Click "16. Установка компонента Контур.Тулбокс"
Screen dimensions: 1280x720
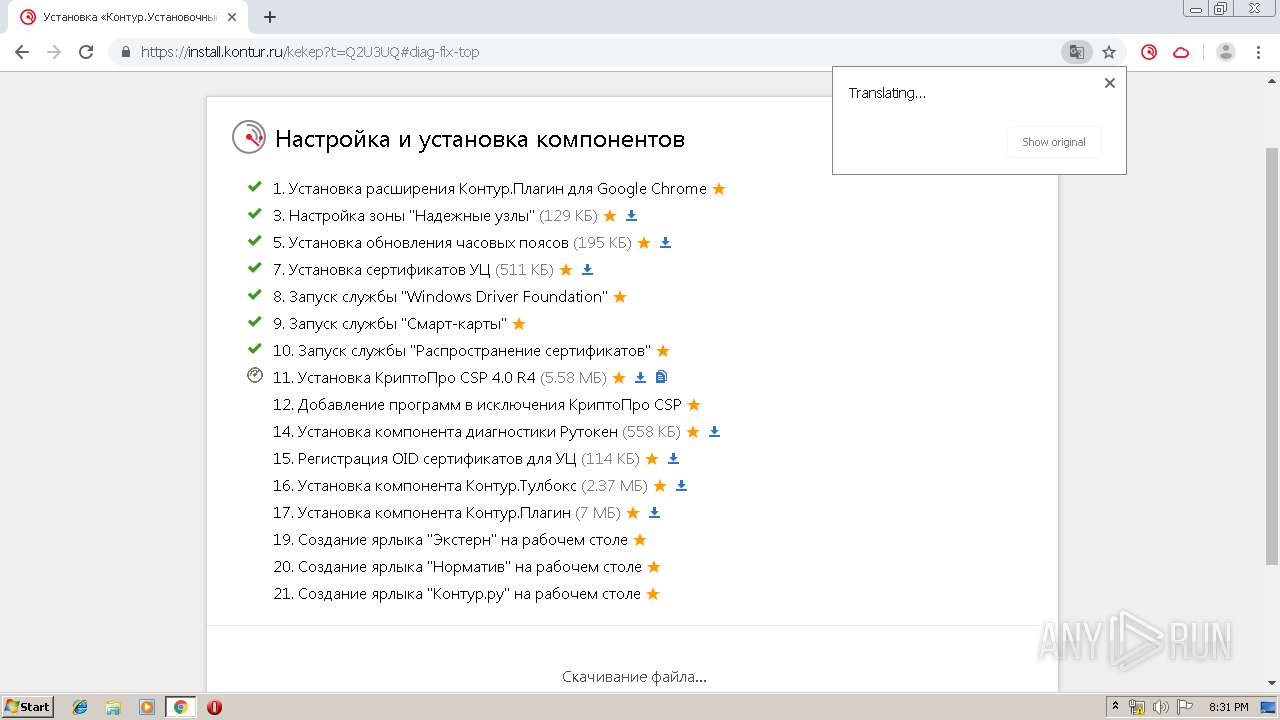425,485
